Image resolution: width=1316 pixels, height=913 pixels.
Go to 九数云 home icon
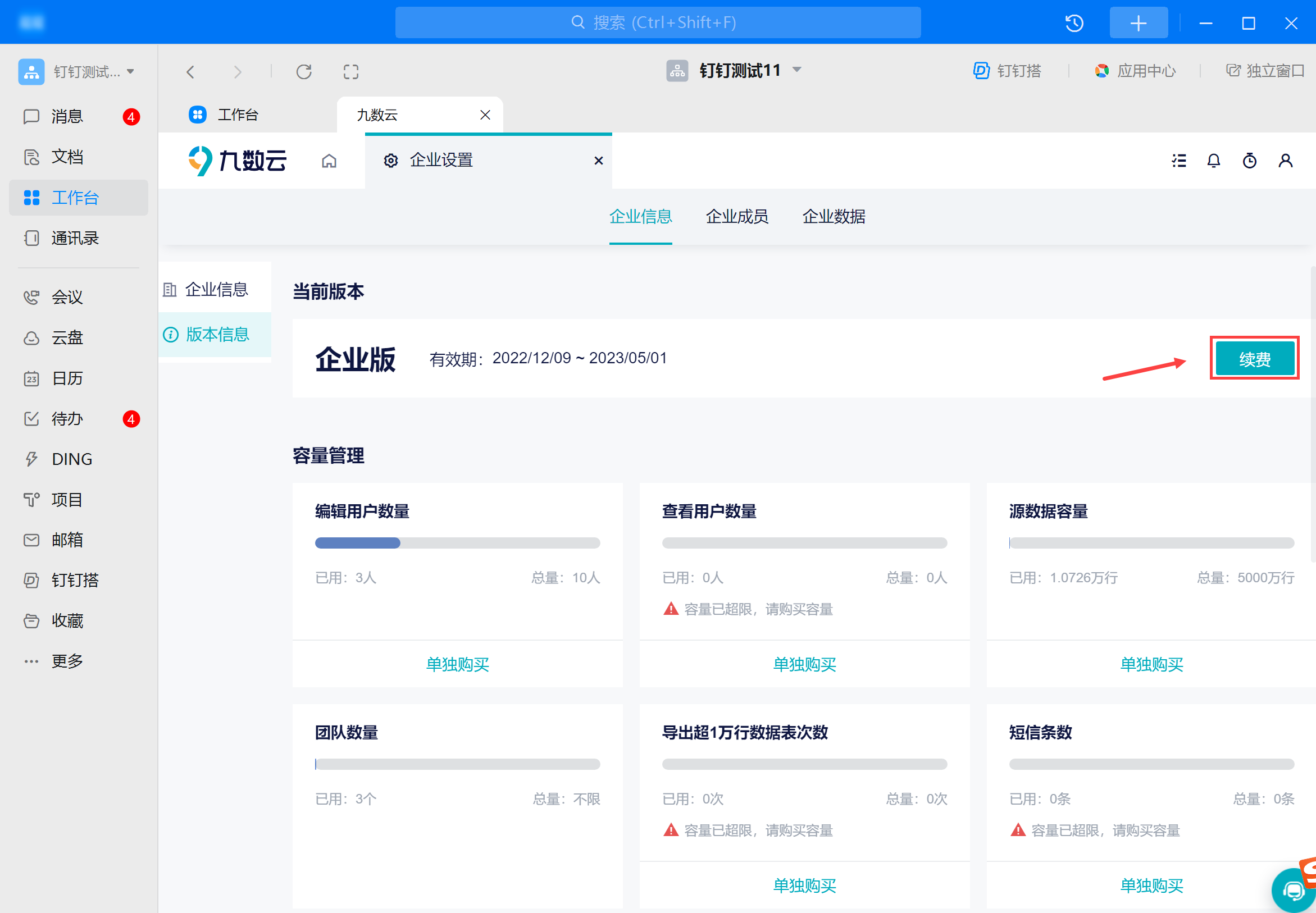coord(329,161)
